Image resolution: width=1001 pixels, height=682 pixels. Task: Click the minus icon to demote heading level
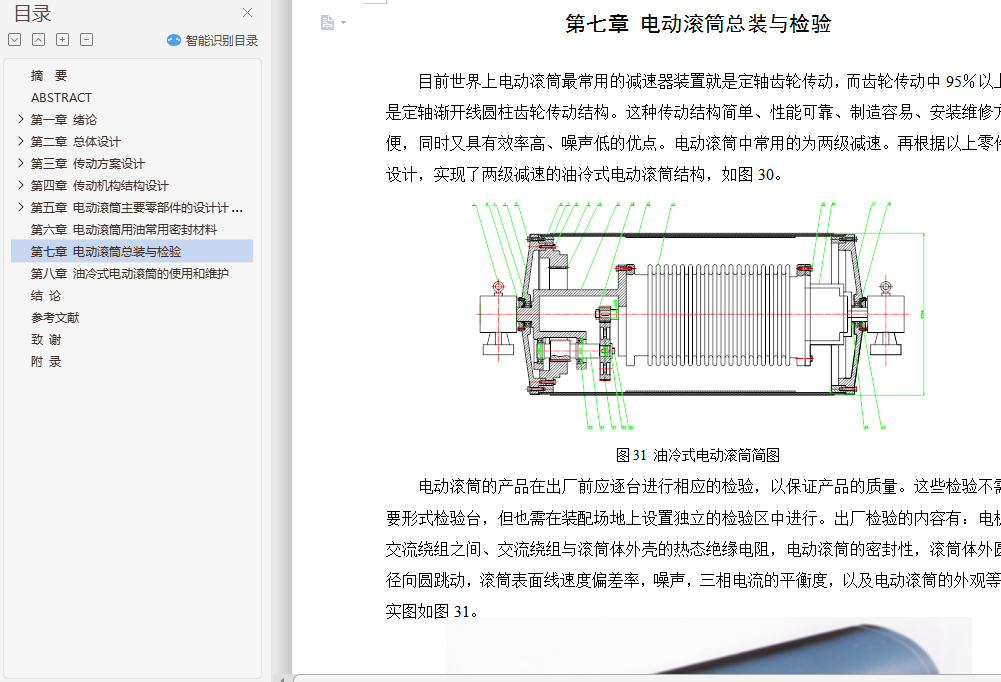click(86, 40)
